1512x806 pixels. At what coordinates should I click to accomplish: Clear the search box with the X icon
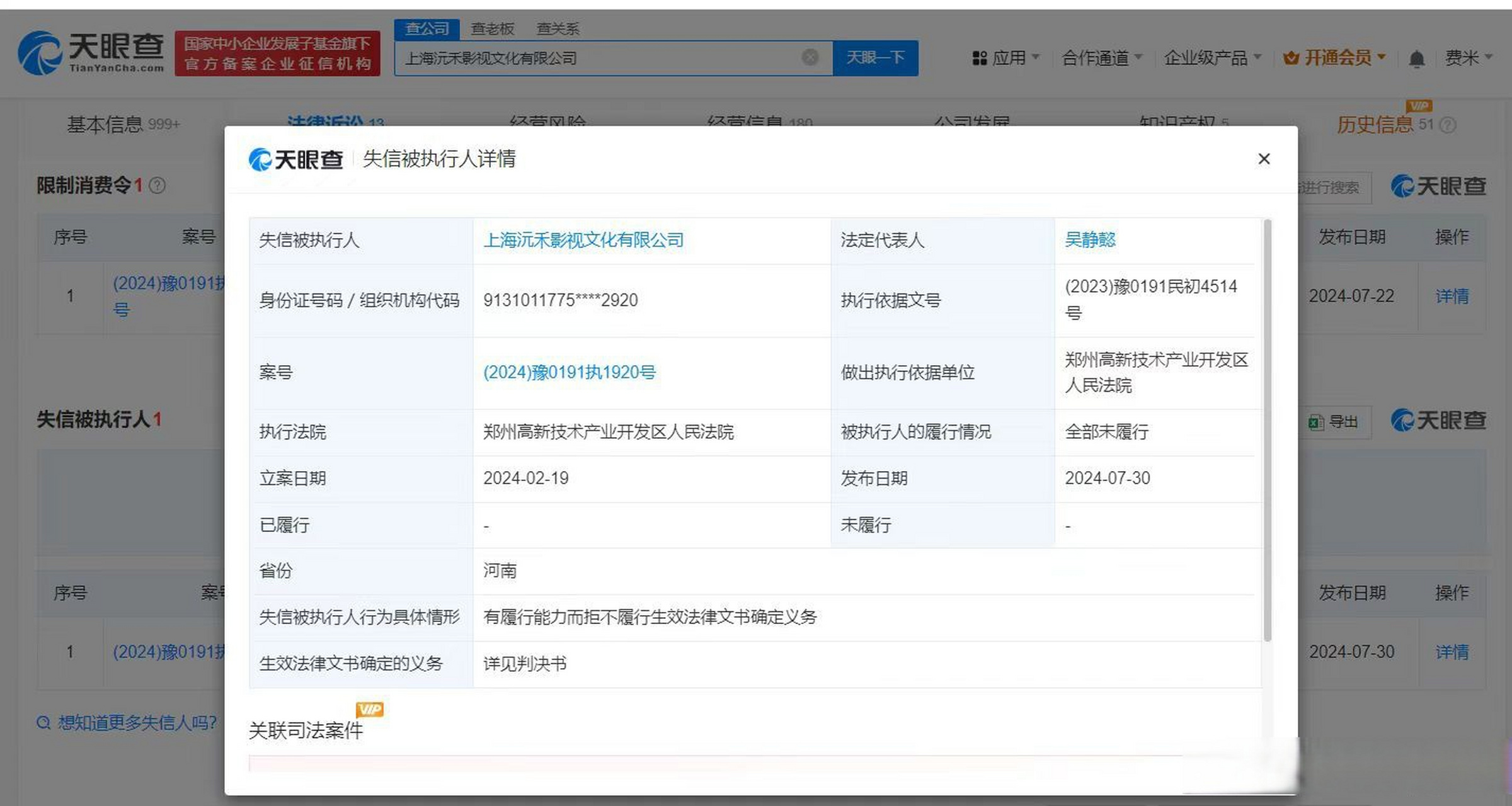click(810, 57)
